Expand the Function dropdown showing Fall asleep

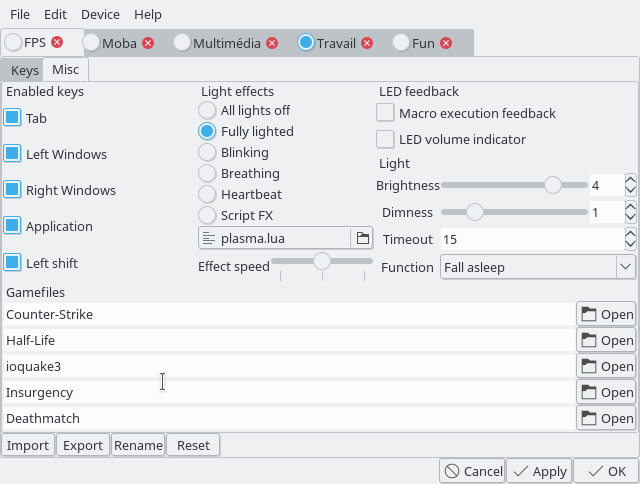pos(625,267)
